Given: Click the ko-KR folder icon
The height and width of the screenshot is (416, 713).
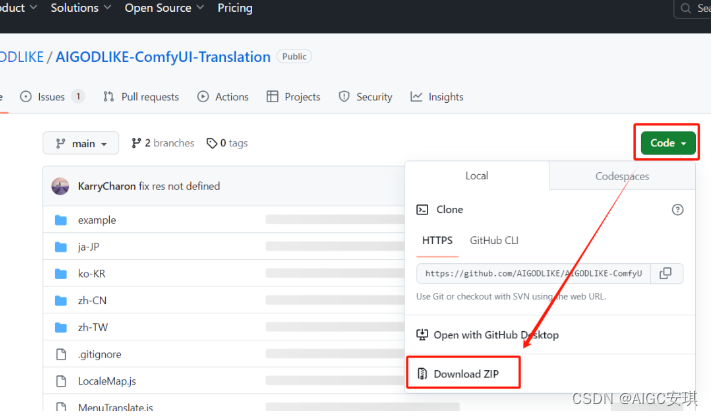Looking at the screenshot, I should coord(60,274).
